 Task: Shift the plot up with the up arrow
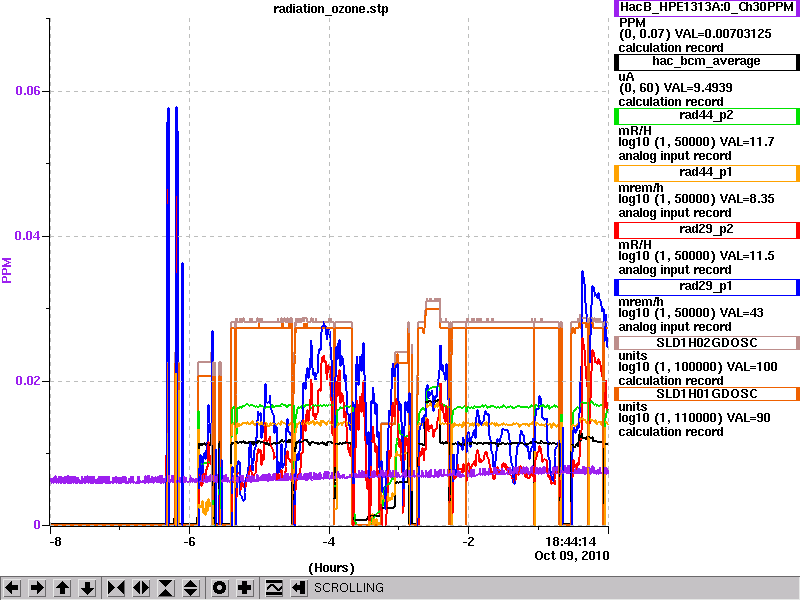click(62, 588)
